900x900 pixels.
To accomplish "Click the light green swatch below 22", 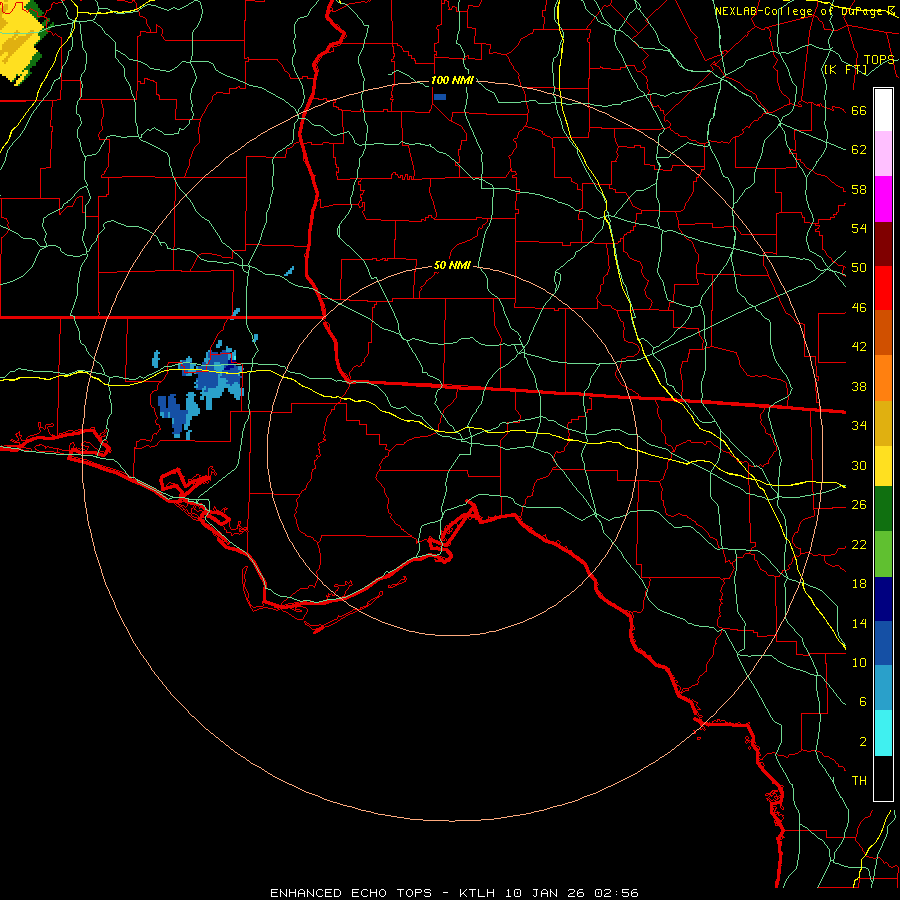I will click(x=883, y=554).
